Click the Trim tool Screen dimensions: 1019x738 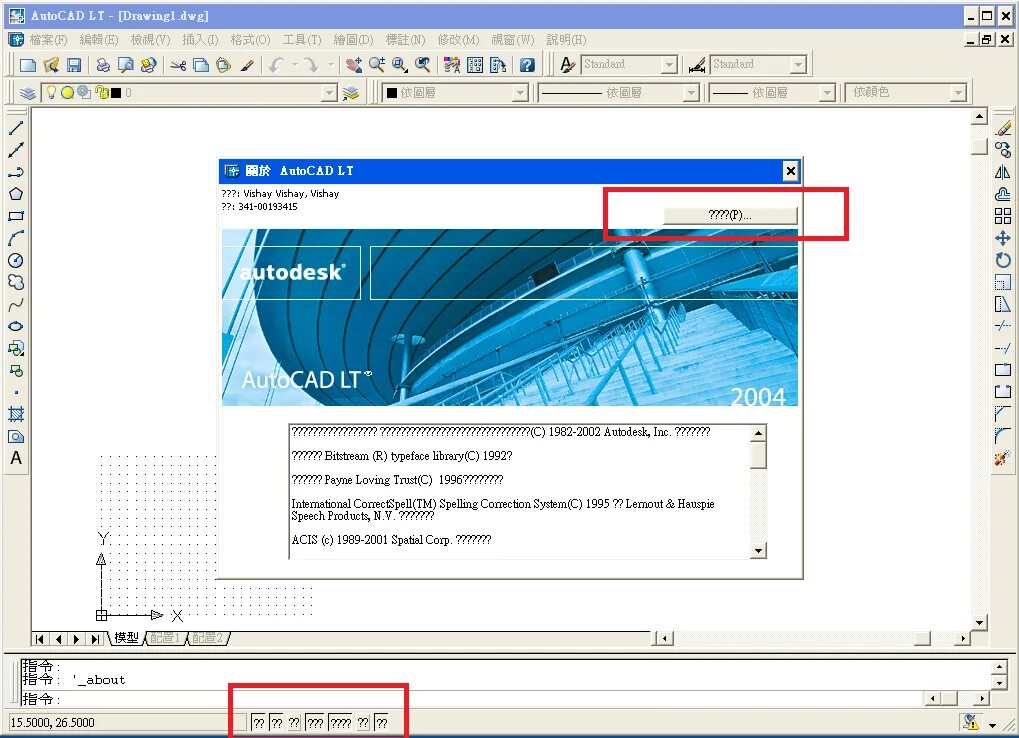[x=1003, y=326]
